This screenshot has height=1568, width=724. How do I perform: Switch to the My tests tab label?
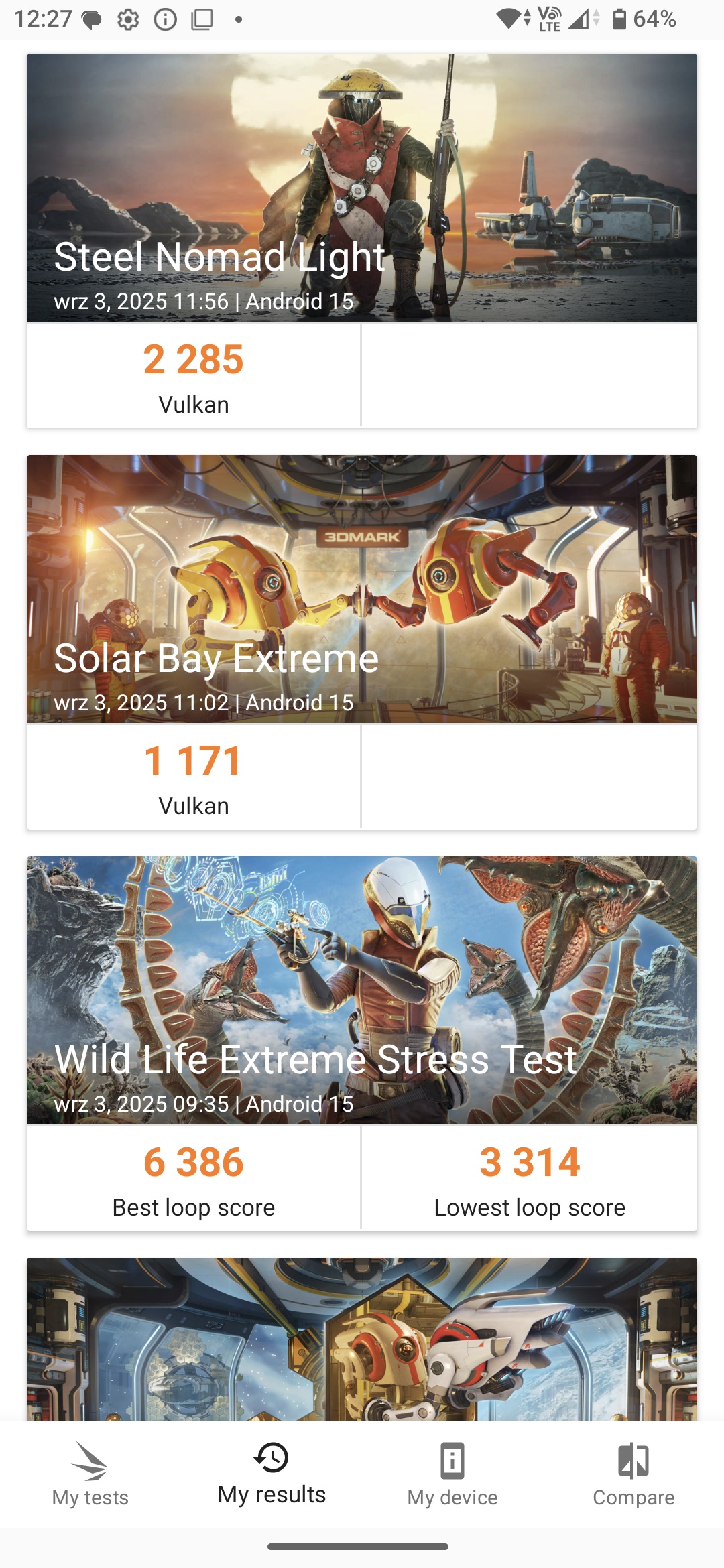coord(90,1498)
